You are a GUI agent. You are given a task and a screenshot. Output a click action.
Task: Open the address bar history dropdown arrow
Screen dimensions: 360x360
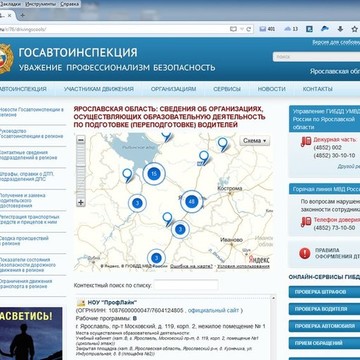[x=242, y=29]
